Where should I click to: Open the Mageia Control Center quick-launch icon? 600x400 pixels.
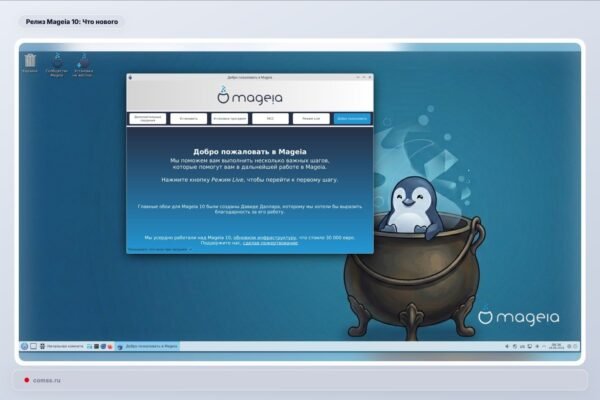tap(103, 346)
